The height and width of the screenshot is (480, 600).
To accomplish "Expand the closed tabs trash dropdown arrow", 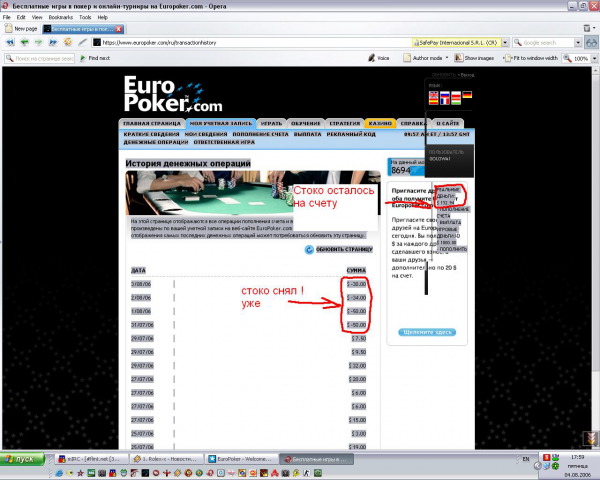I will pos(594,28).
